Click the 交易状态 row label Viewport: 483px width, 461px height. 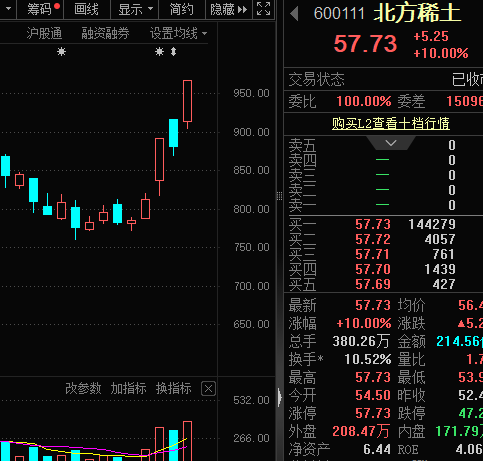316,80
